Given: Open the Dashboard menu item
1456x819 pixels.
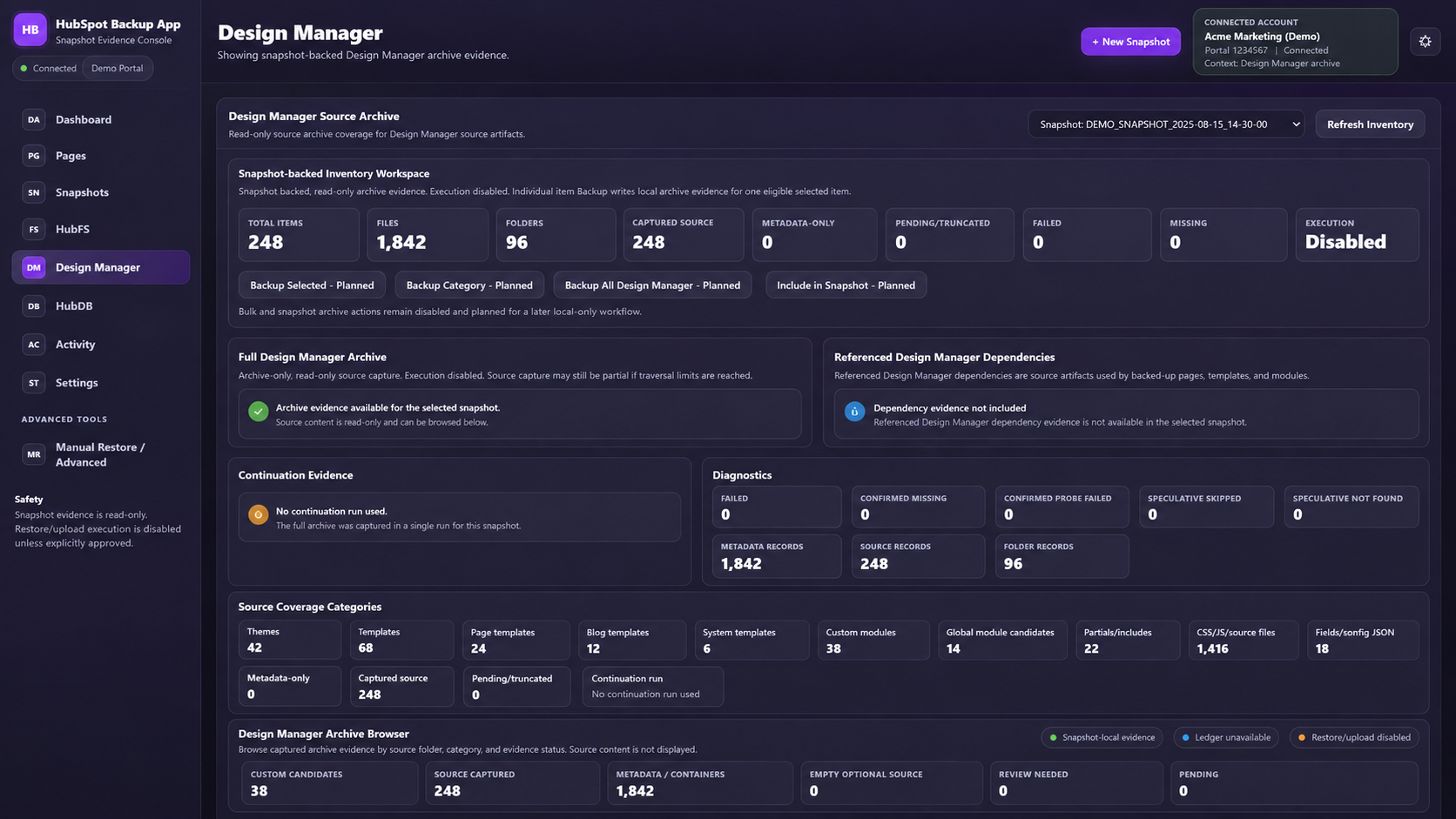Looking at the screenshot, I should (x=101, y=119).
